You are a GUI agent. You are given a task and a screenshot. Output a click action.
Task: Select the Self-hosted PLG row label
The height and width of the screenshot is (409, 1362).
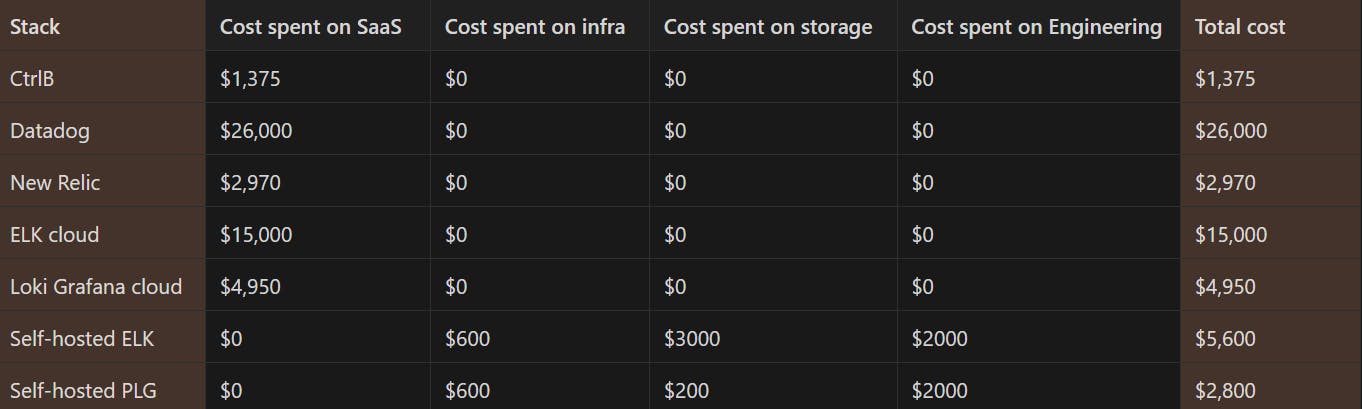[83, 391]
